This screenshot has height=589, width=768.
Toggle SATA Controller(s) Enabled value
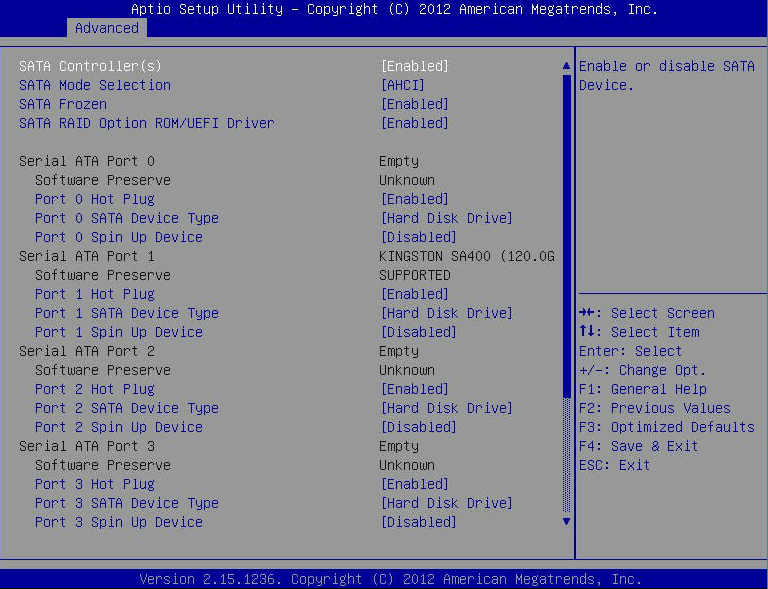pyautogui.click(x=415, y=66)
